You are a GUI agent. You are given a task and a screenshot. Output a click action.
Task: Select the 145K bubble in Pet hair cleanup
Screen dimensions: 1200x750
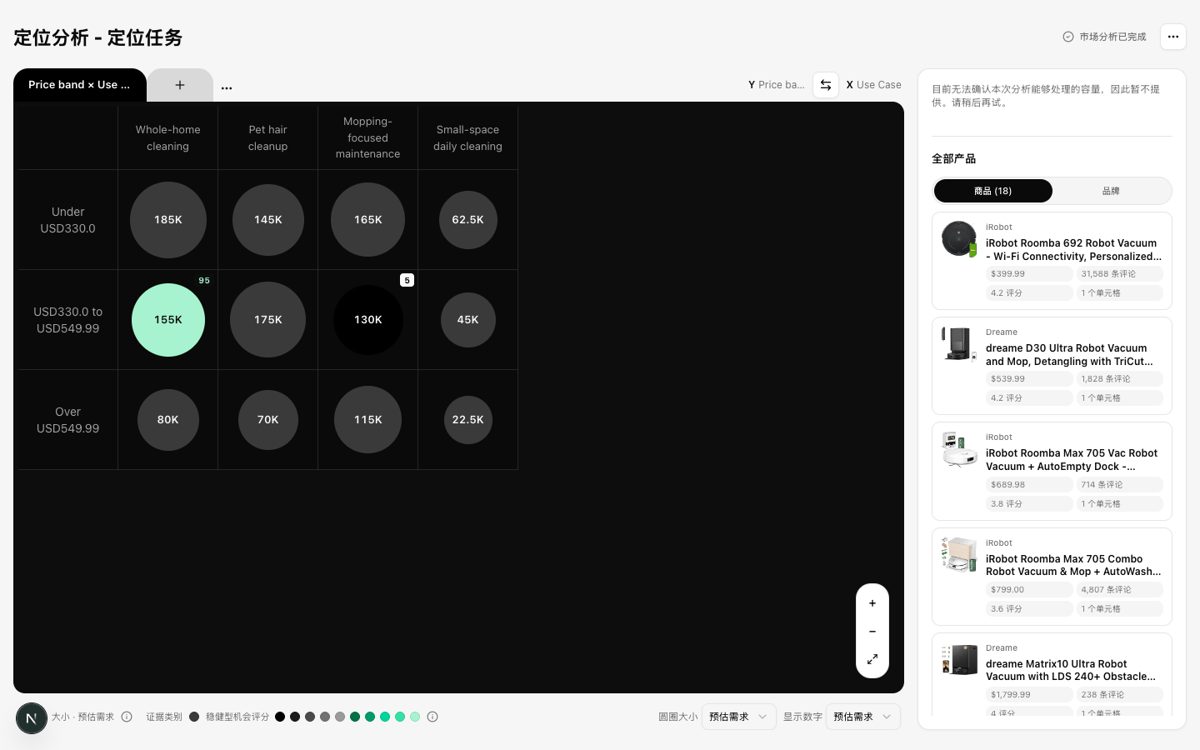point(268,220)
